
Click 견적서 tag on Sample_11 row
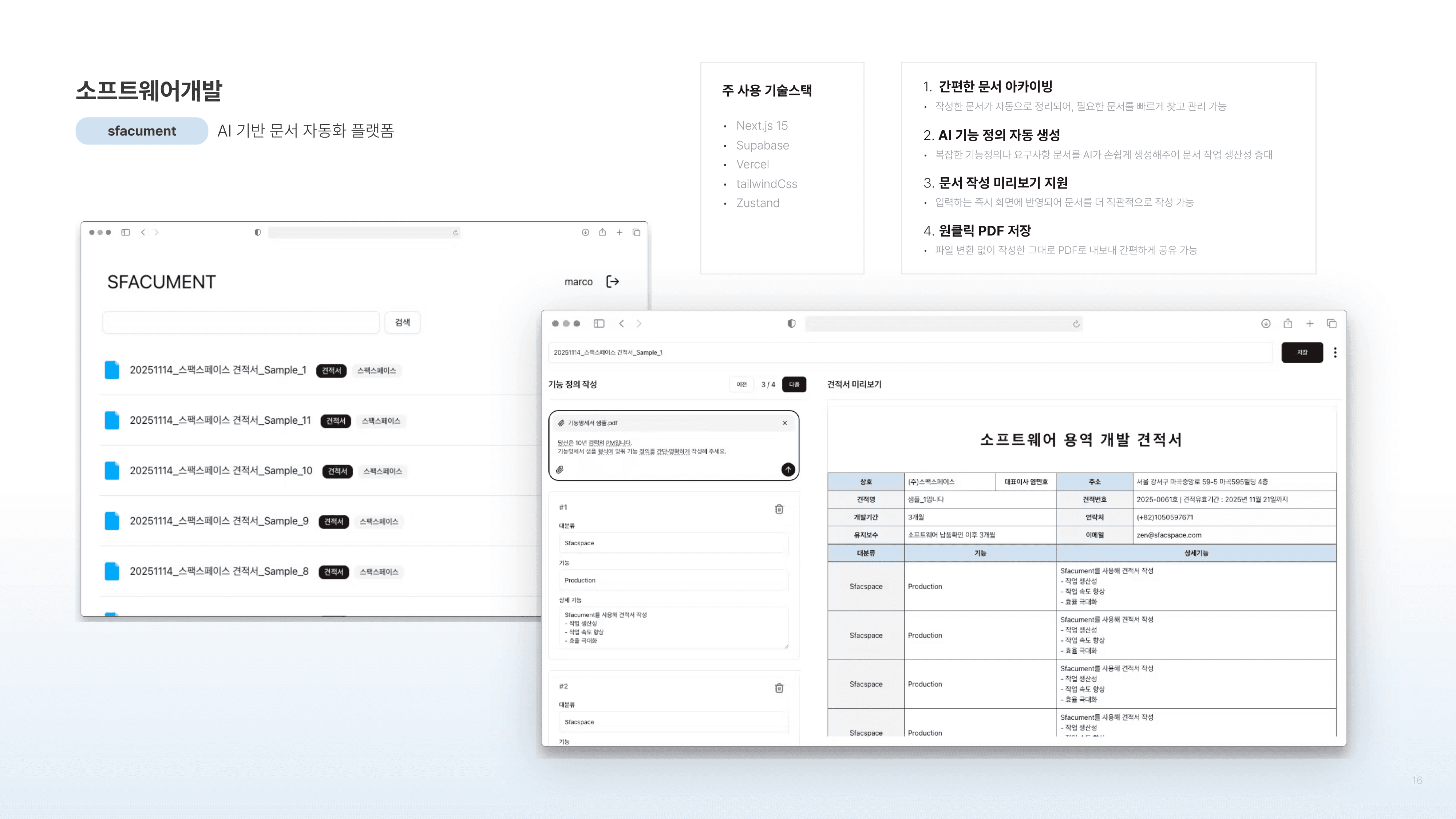click(336, 421)
